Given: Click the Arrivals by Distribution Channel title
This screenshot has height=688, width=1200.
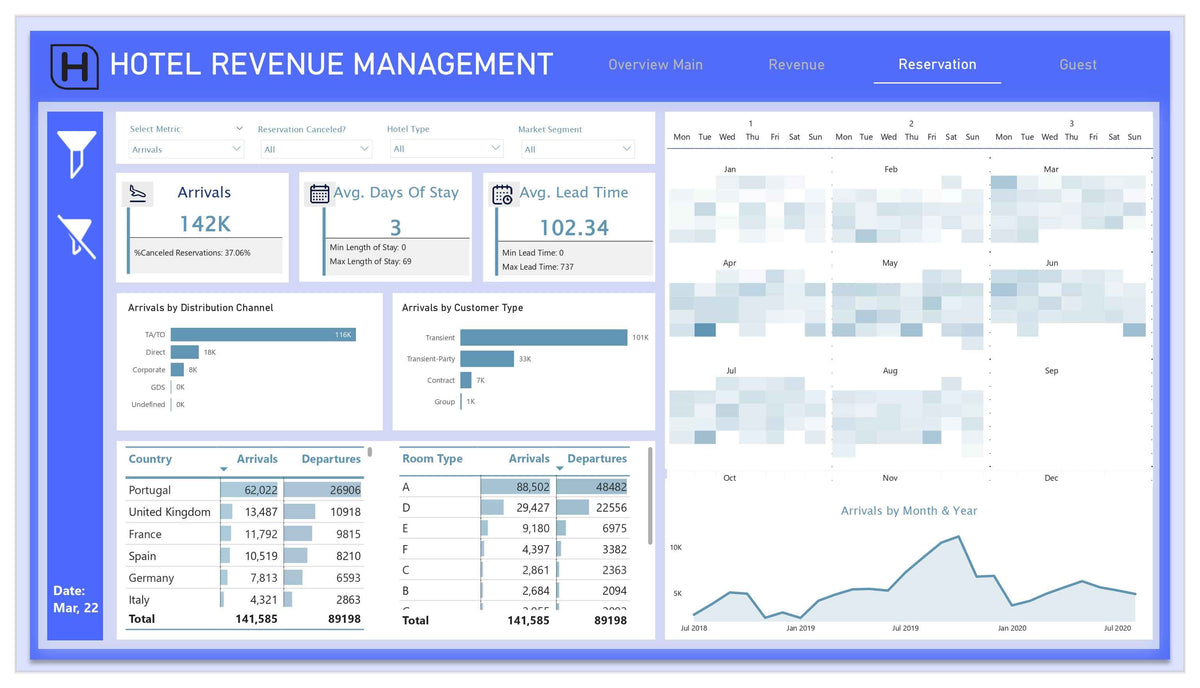Looking at the screenshot, I should coord(200,308).
